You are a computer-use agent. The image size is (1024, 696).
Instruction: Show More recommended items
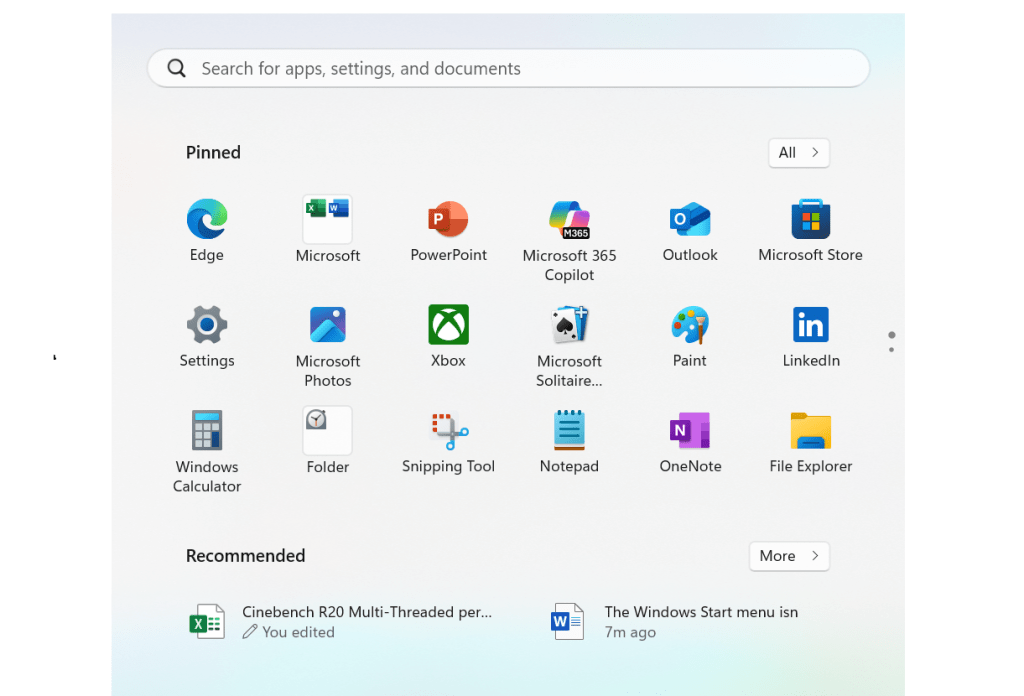click(789, 556)
